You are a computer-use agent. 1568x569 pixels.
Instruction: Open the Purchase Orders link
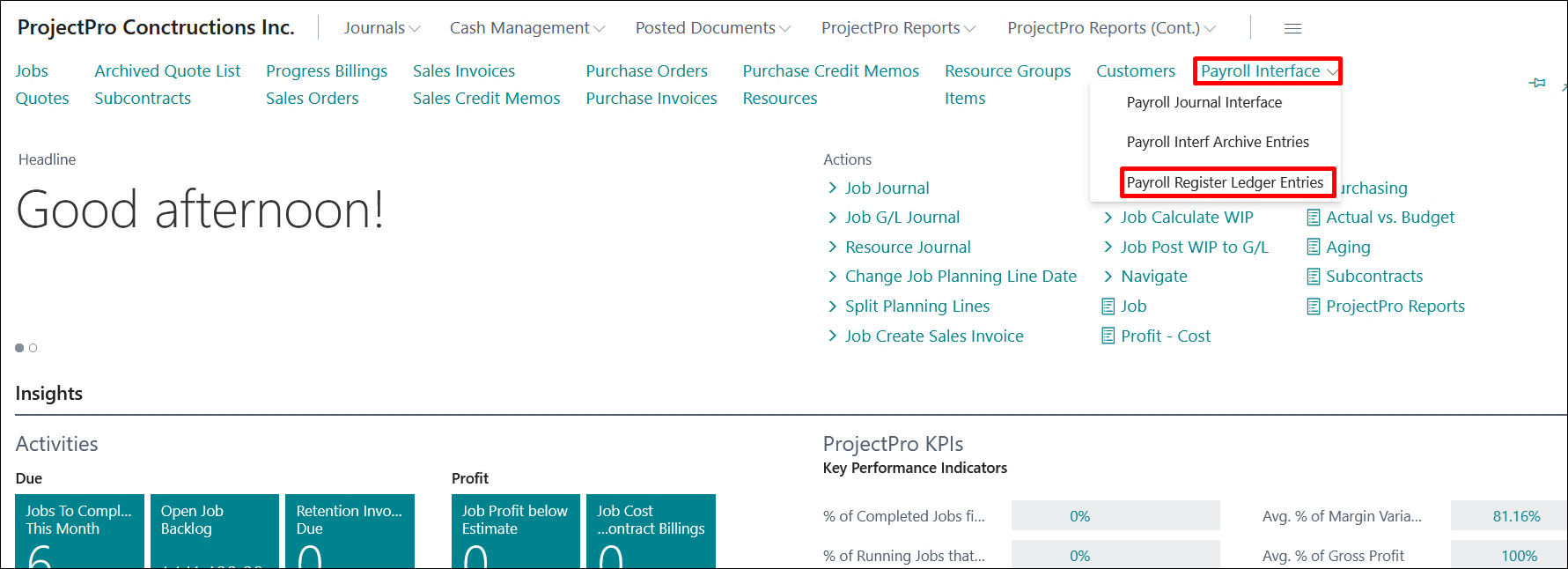646,71
